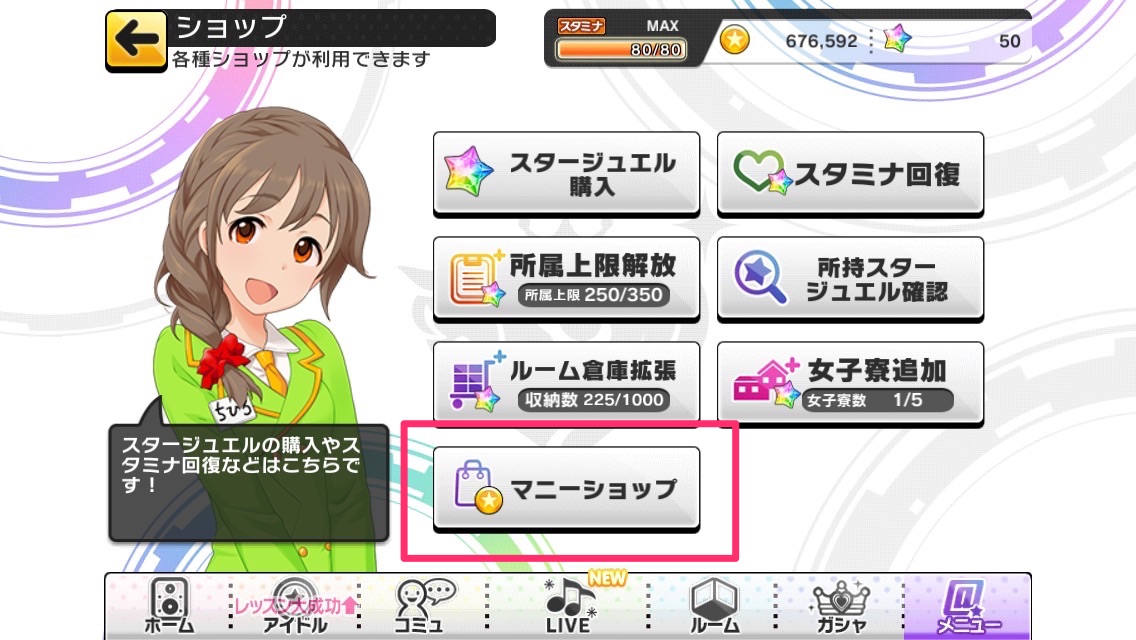Open ルーム cube icon
This screenshot has height=640, width=1136.
714,607
